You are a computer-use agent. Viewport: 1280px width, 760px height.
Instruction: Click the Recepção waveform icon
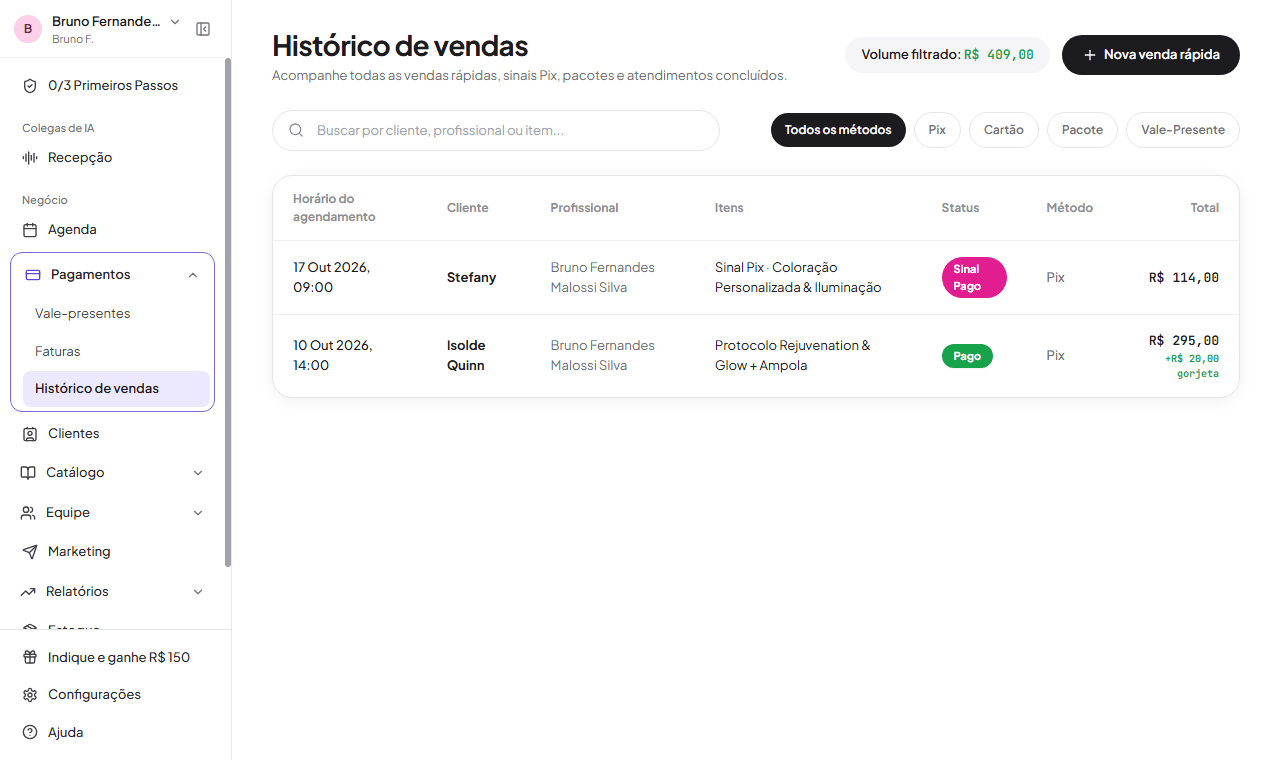click(x=30, y=158)
